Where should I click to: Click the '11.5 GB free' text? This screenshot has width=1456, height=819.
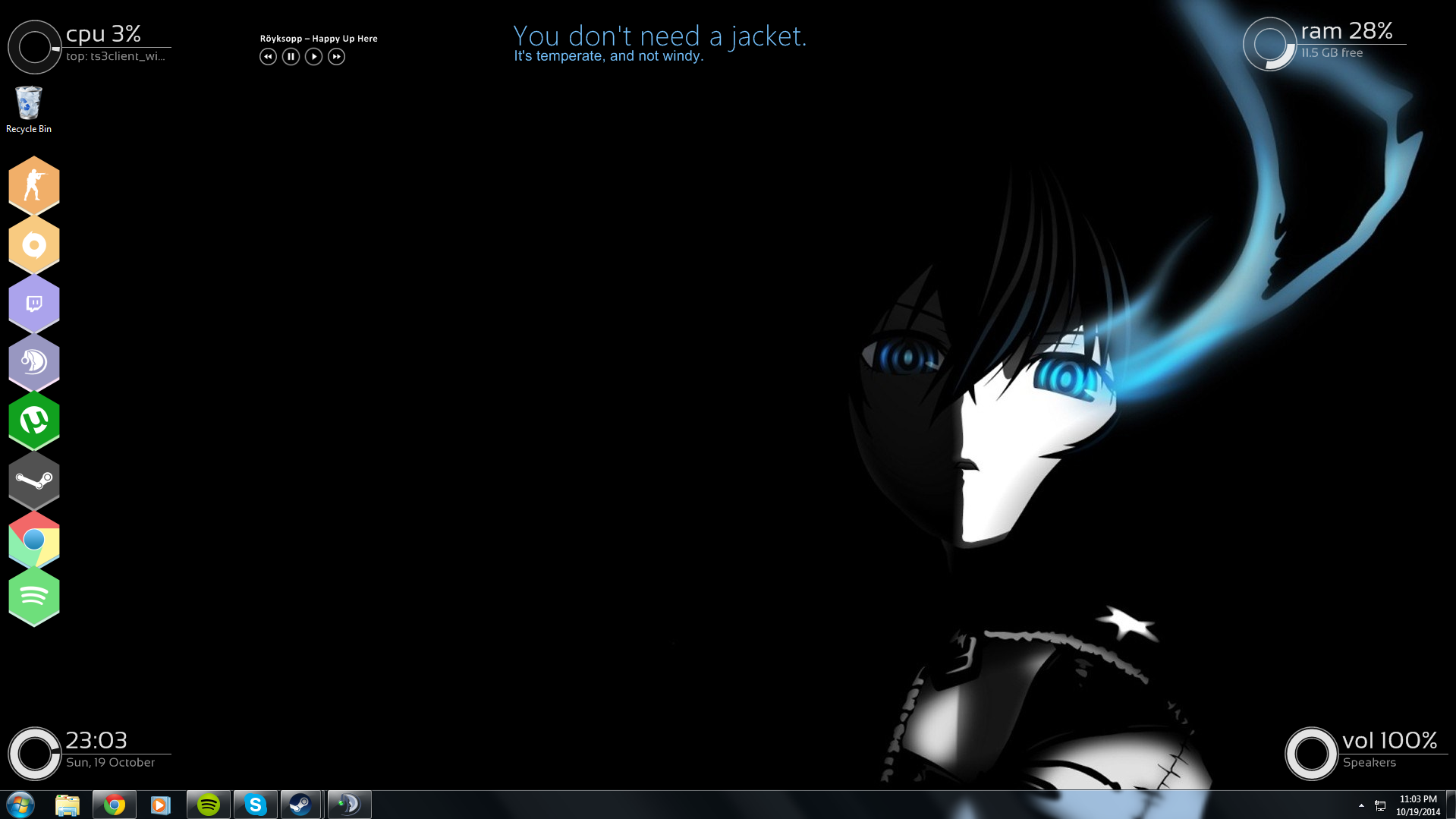[1332, 52]
